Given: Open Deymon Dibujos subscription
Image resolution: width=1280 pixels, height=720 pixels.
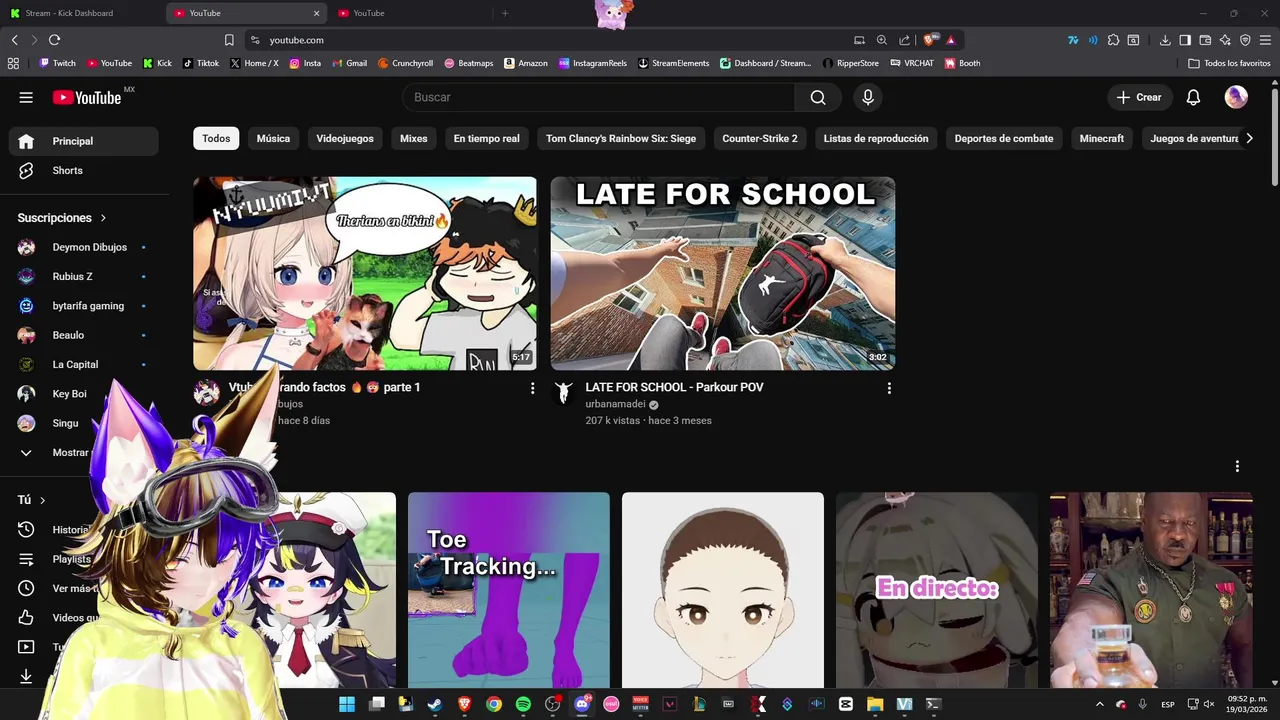Looking at the screenshot, I should [84, 247].
